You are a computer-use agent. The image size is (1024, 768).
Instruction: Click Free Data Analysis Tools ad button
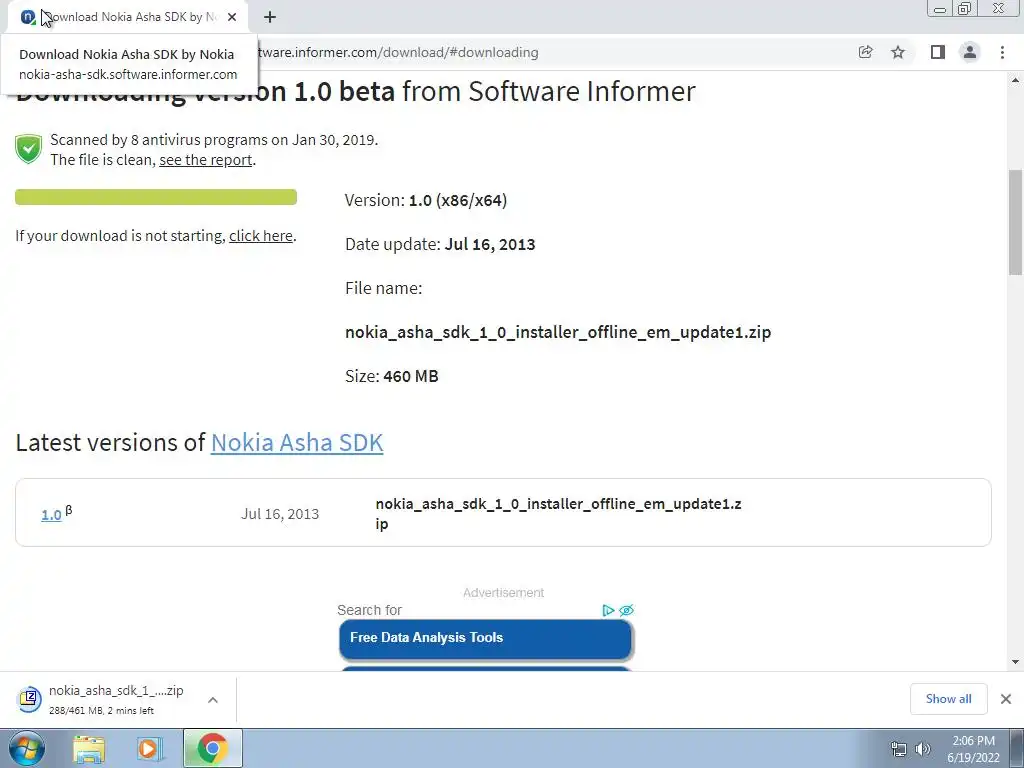(486, 639)
